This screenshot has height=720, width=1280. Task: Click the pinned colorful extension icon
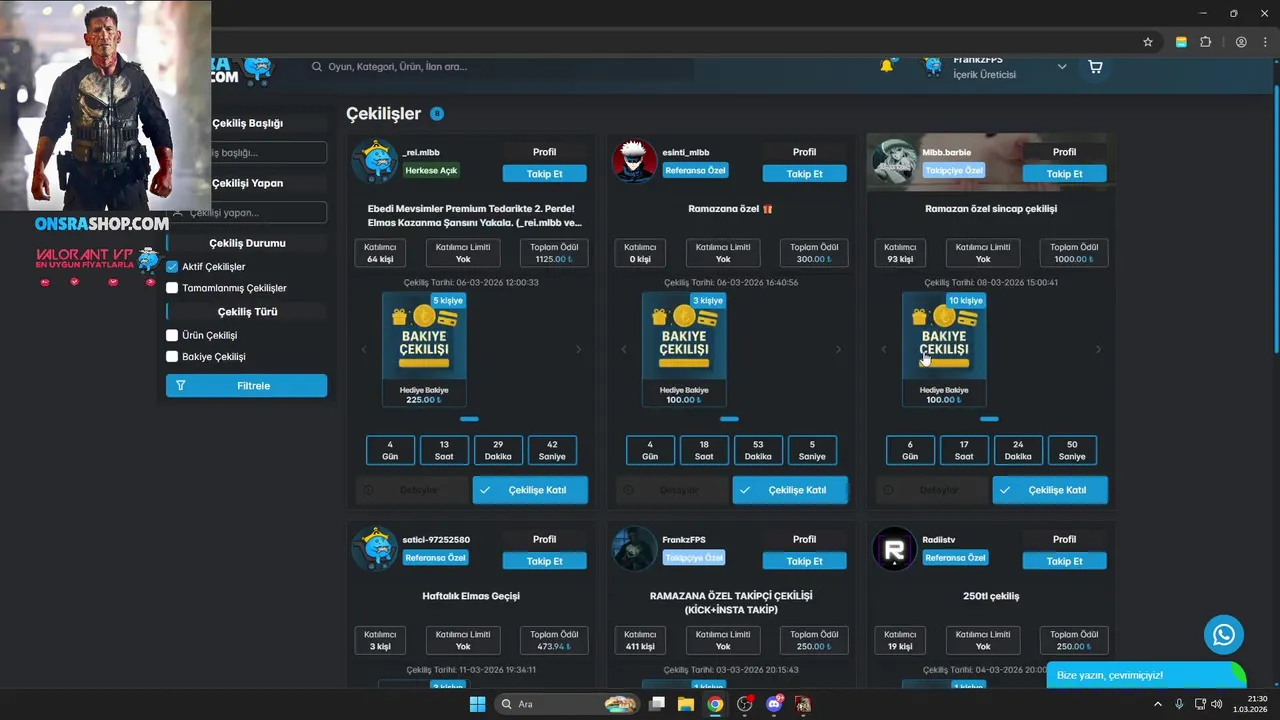[x=1181, y=42]
